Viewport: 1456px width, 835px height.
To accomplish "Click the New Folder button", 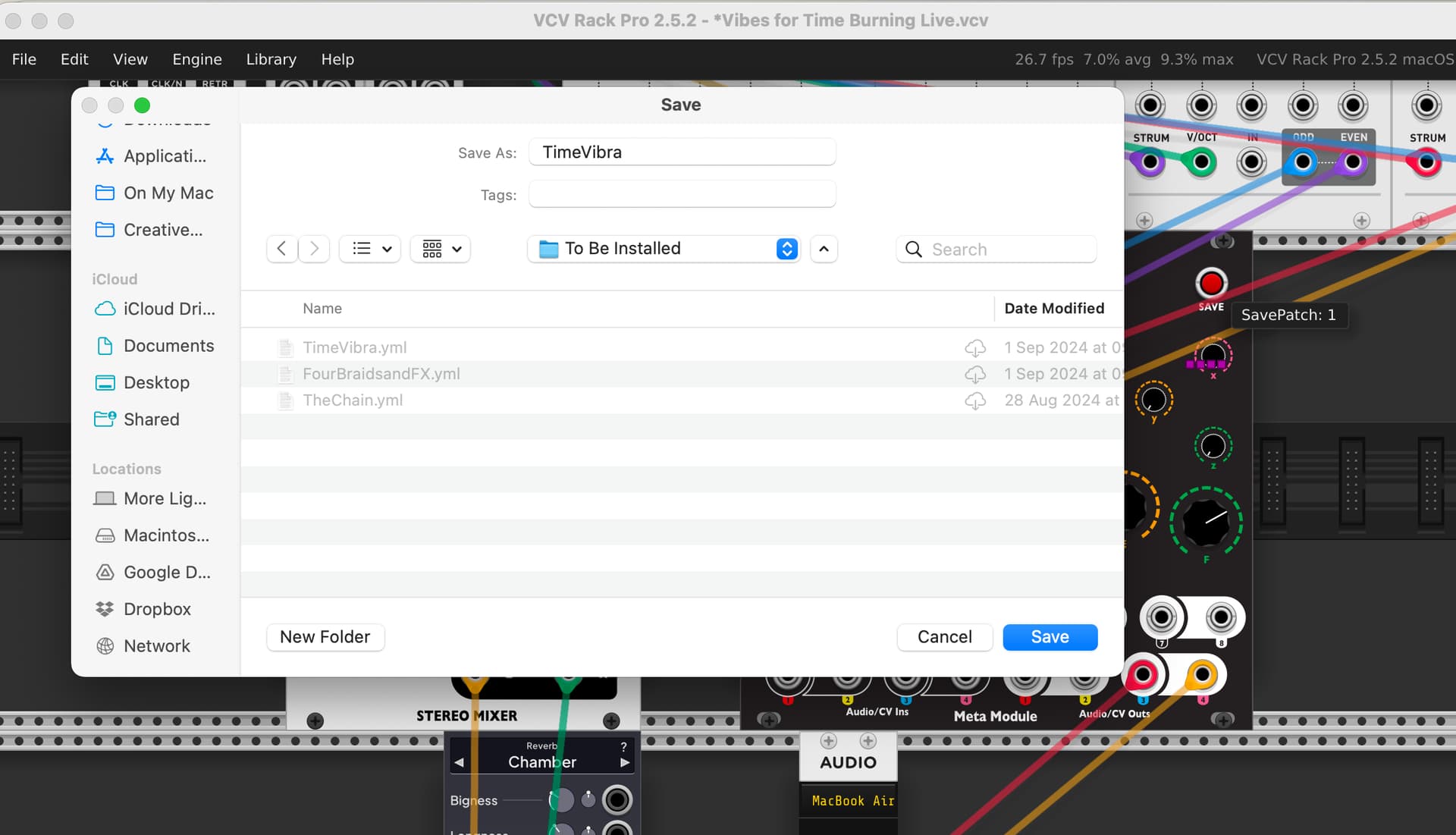I will pos(325,637).
